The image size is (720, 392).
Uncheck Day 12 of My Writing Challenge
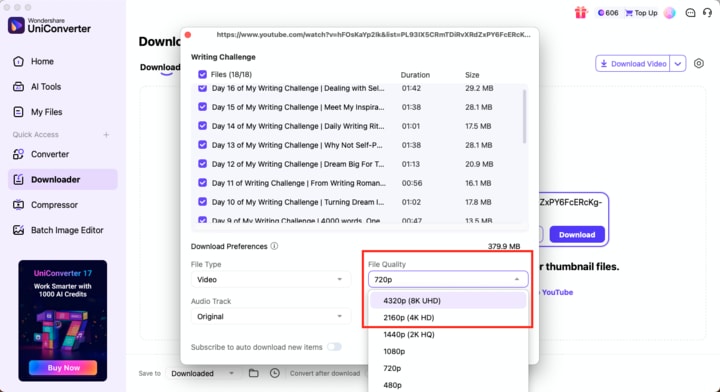202,164
